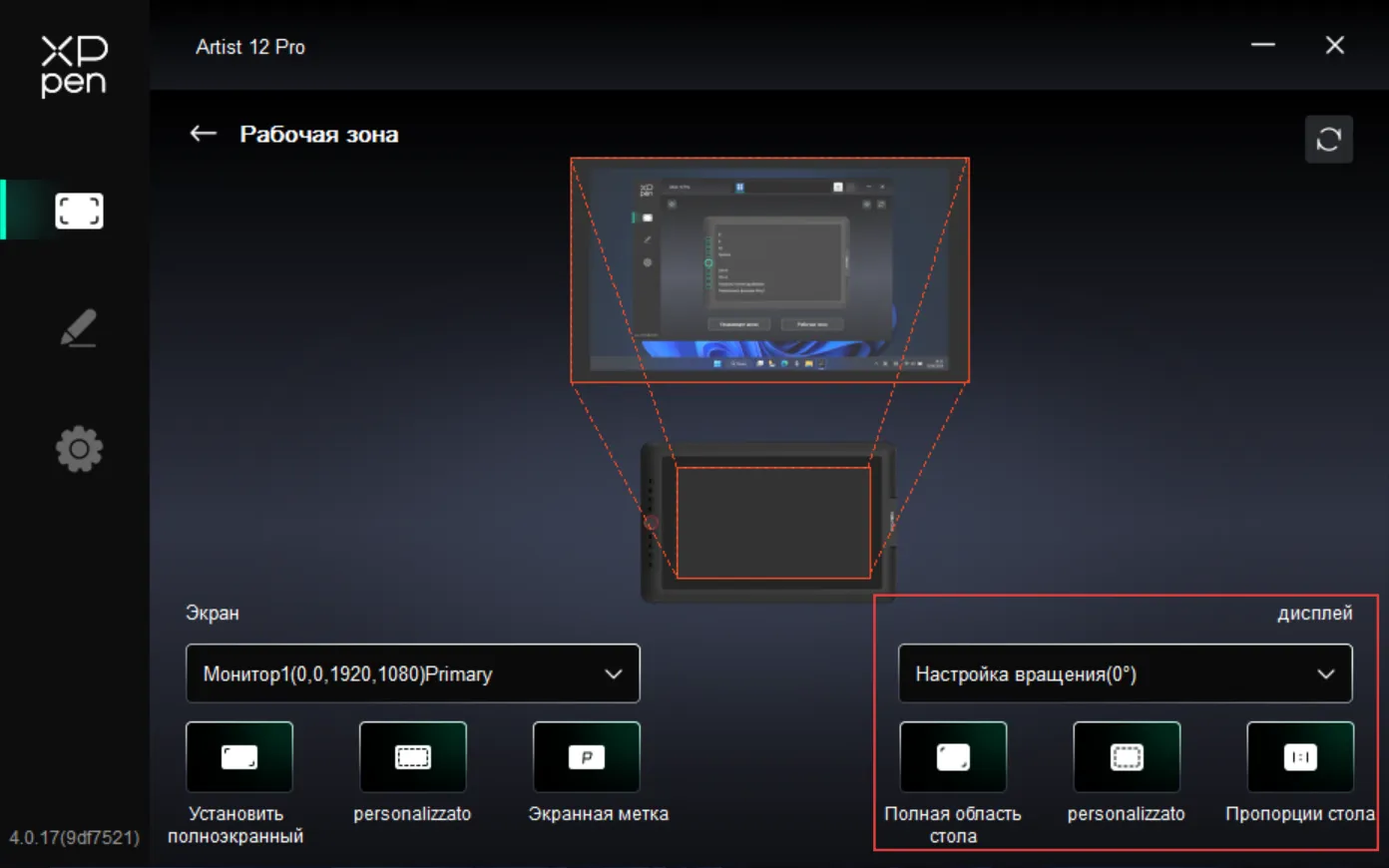Click the monitor preview thumbnail

click(x=769, y=270)
